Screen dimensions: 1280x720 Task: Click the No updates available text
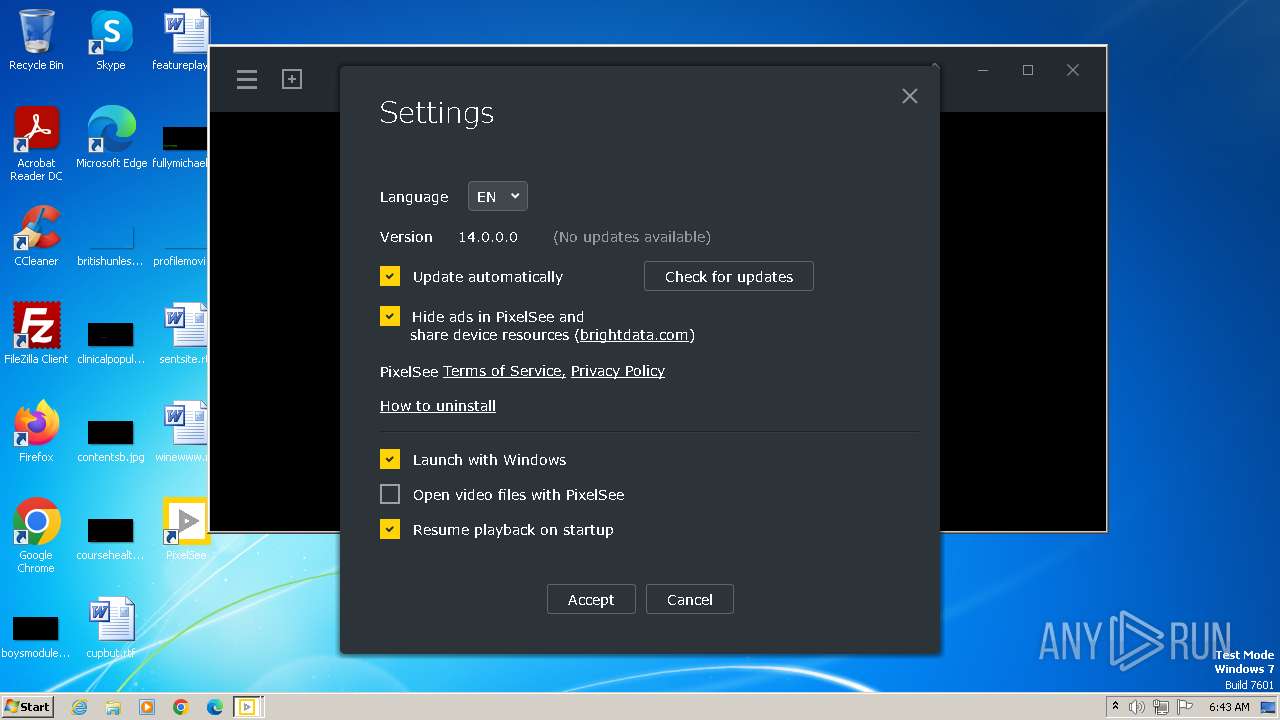(632, 237)
